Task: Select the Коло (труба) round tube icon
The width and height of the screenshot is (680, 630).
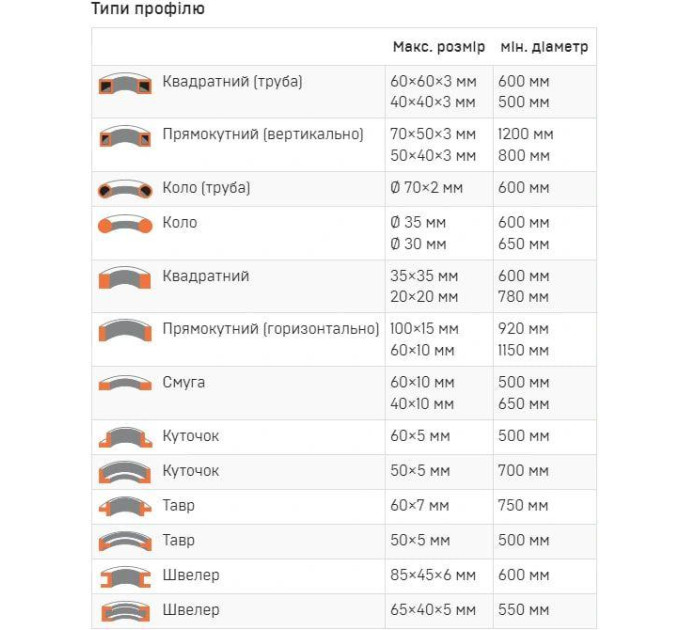Action: [x=125, y=189]
